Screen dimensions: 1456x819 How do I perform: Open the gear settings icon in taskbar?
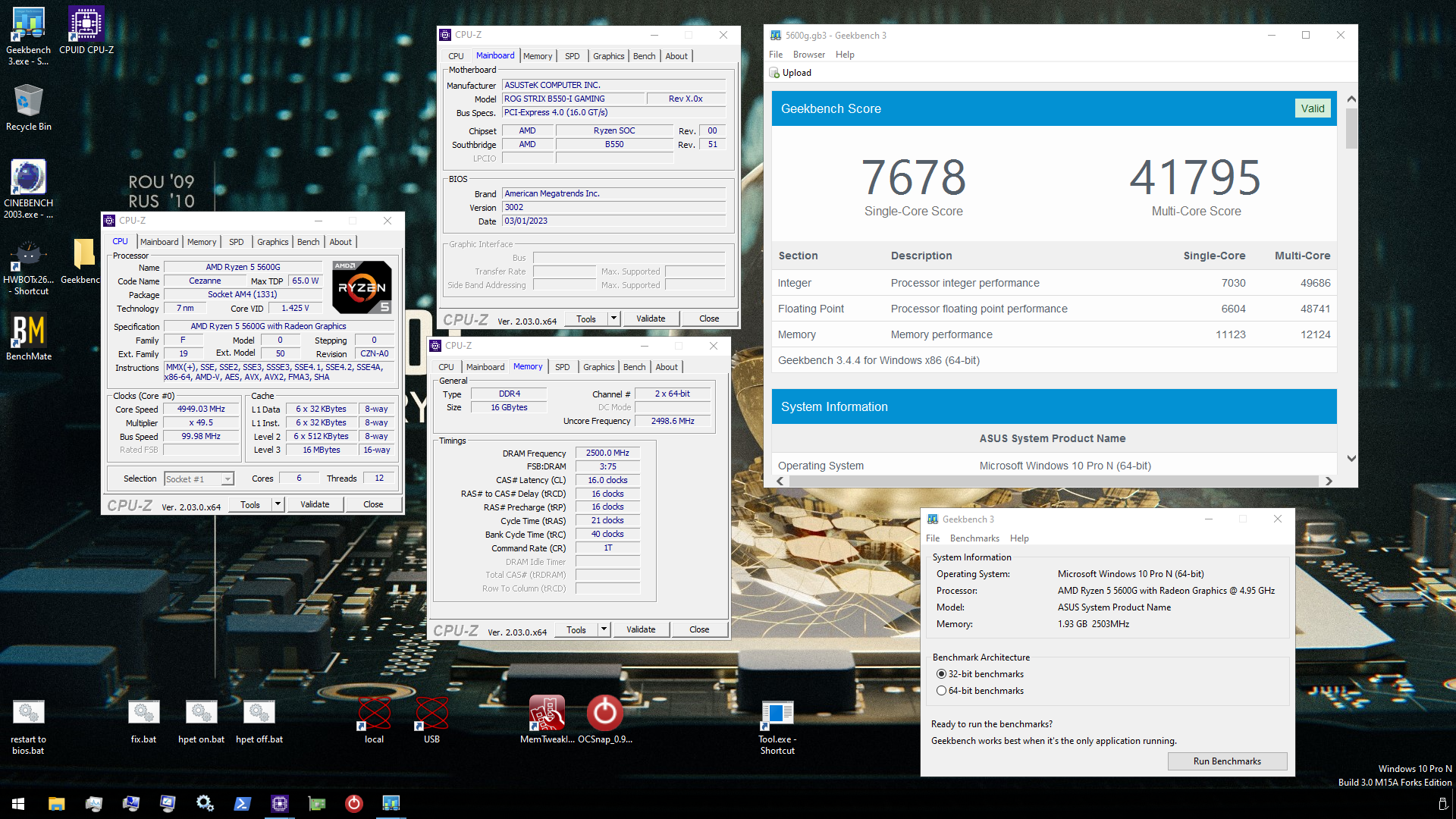coord(205,803)
